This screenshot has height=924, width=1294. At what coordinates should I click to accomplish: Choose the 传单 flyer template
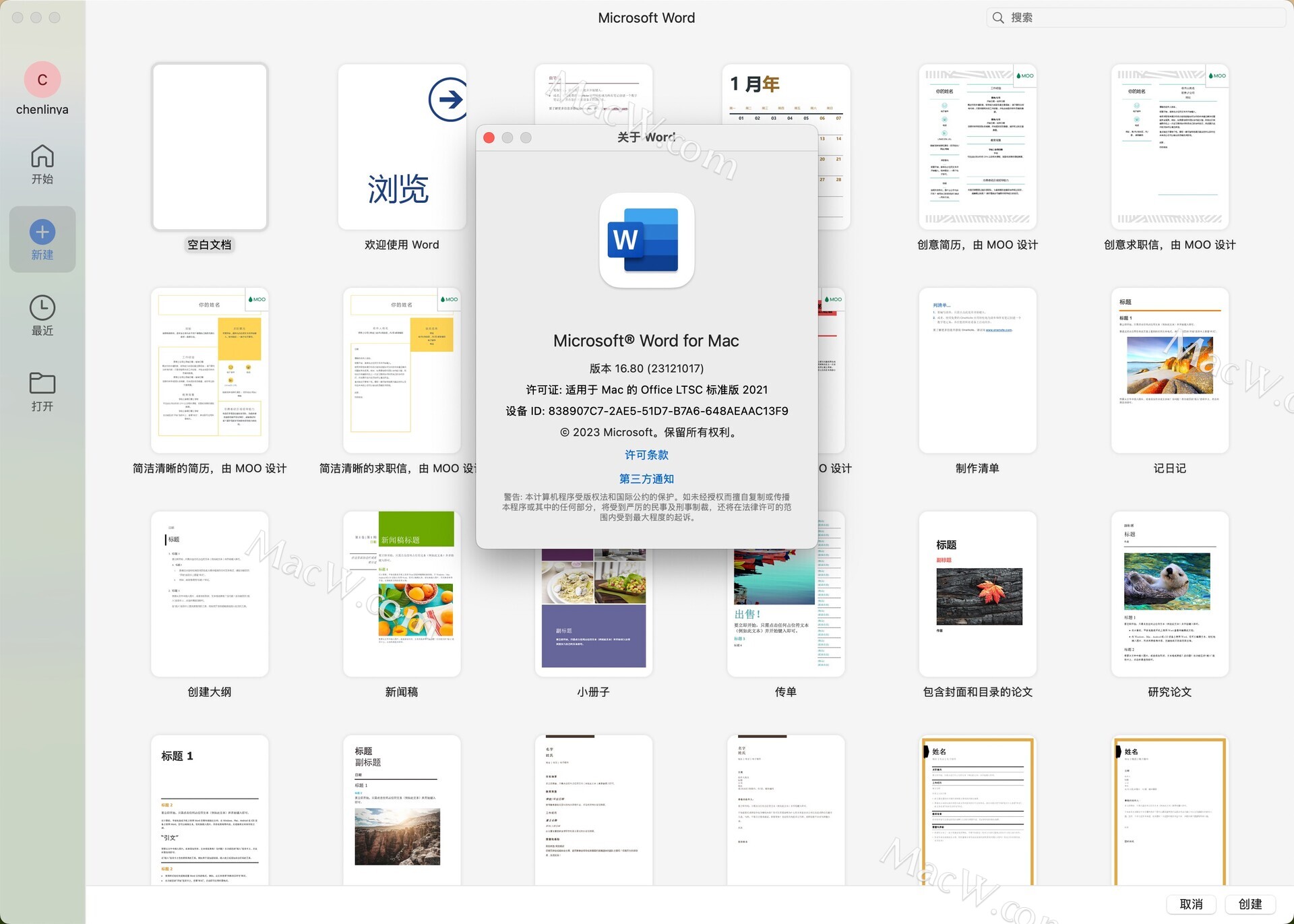pyautogui.click(x=786, y=612)
